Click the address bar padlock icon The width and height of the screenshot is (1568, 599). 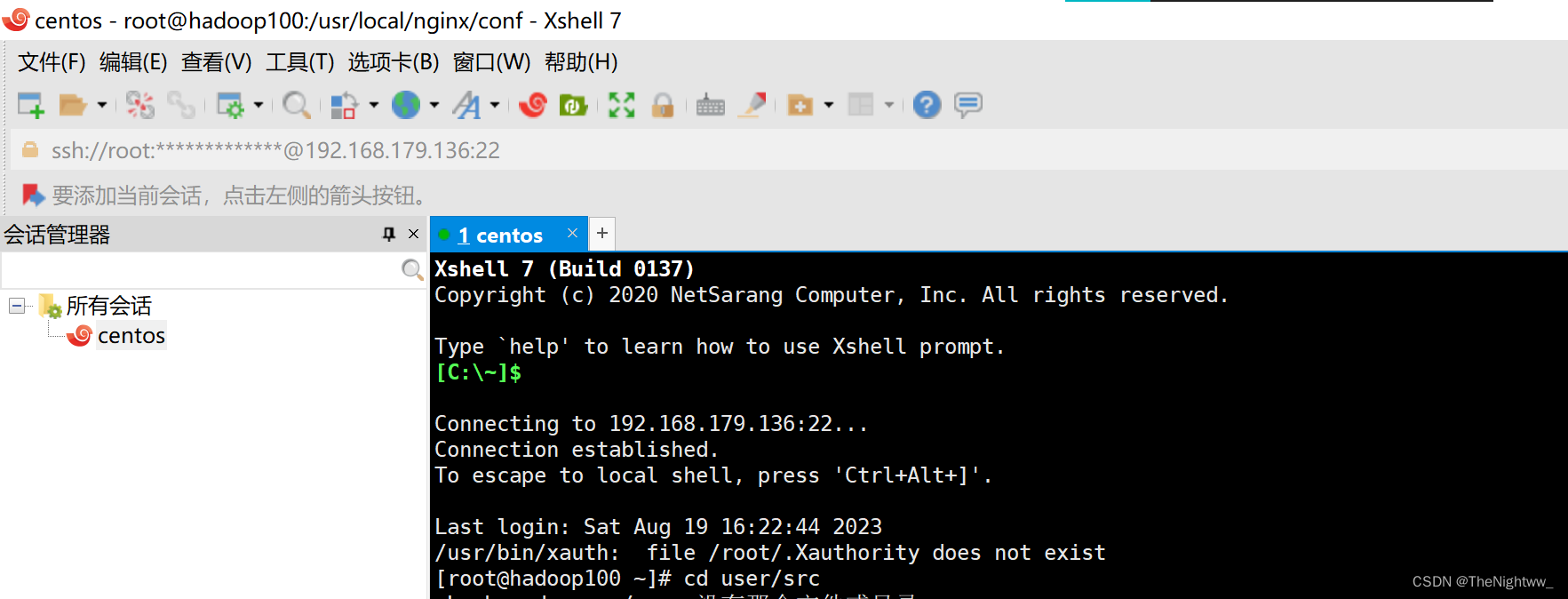[30, 149]
